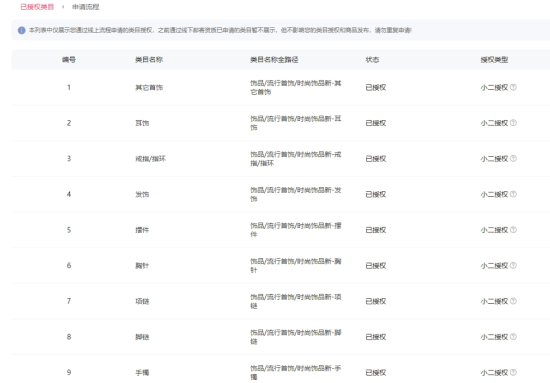Click full path ending in 新-胸针
The width and height of the screenshot is (550, 383).
(x=296, y=266)
